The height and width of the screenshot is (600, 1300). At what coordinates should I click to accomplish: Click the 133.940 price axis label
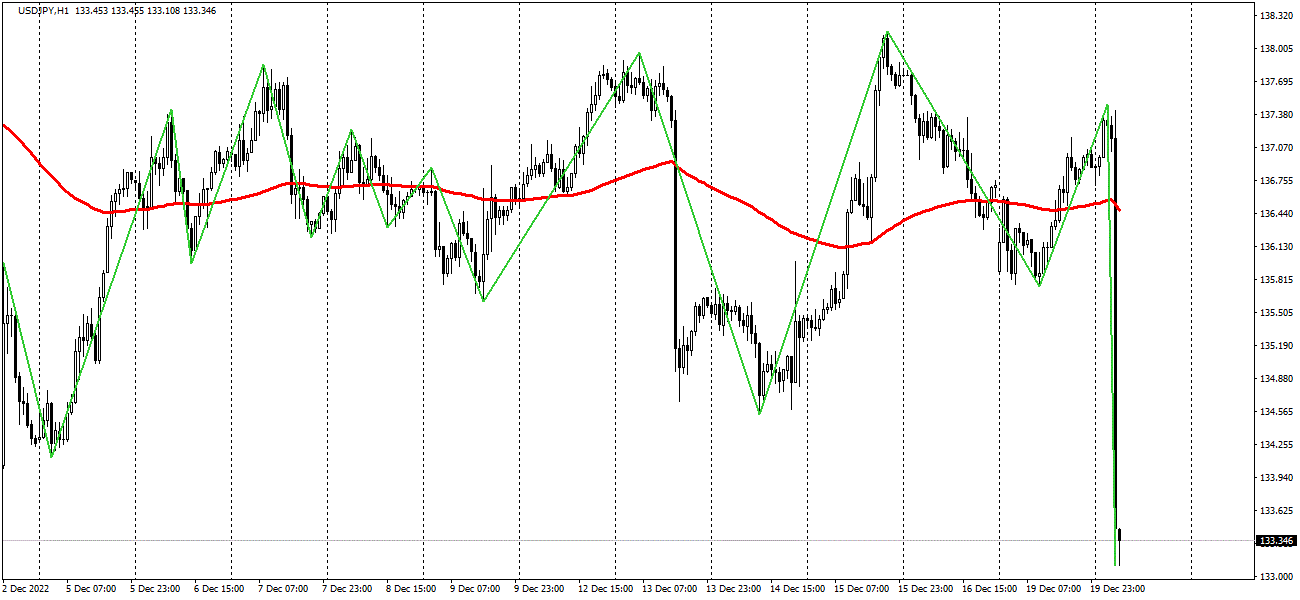(1275, 478)
